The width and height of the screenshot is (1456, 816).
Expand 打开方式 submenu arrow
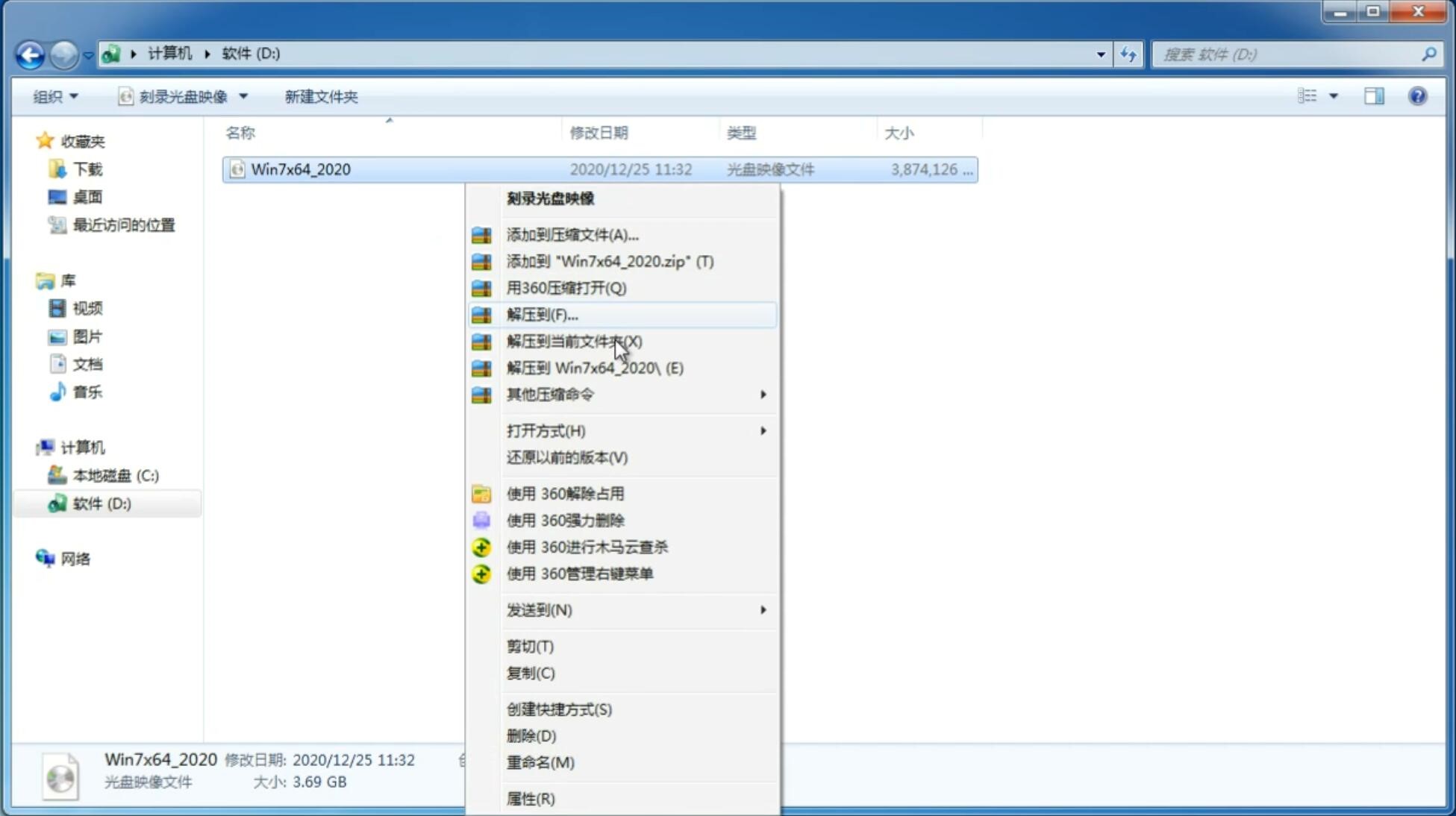763,430
